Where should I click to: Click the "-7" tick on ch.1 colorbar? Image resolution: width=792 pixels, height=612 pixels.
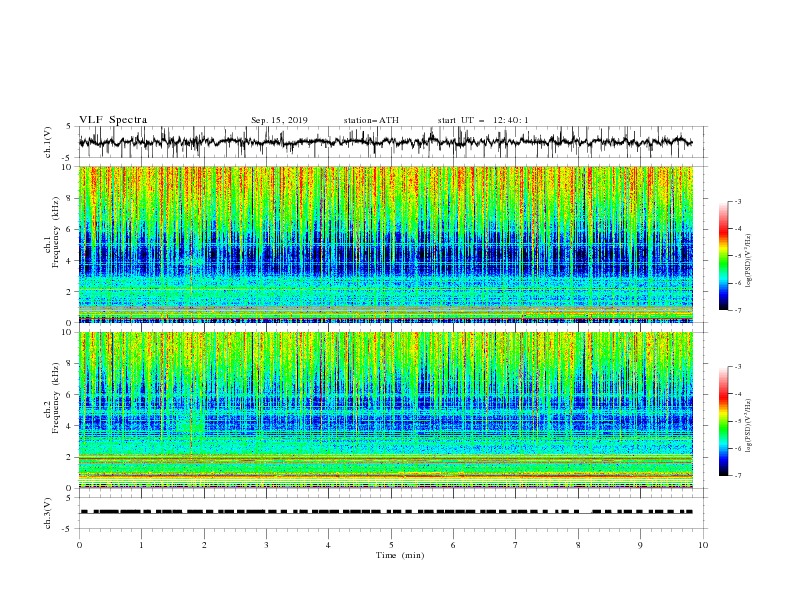[737, 310]
